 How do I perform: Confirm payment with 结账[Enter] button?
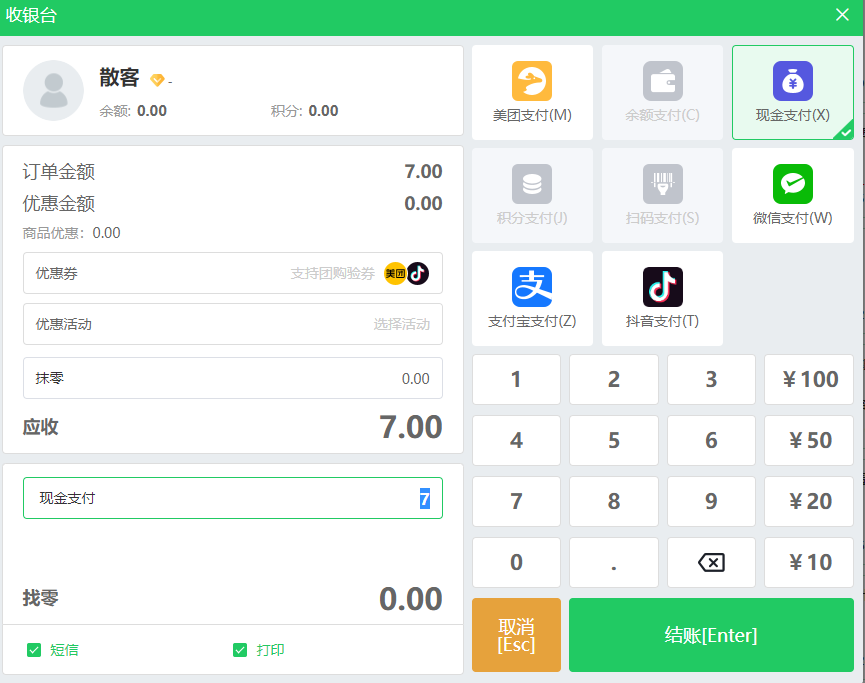[711, 635]
